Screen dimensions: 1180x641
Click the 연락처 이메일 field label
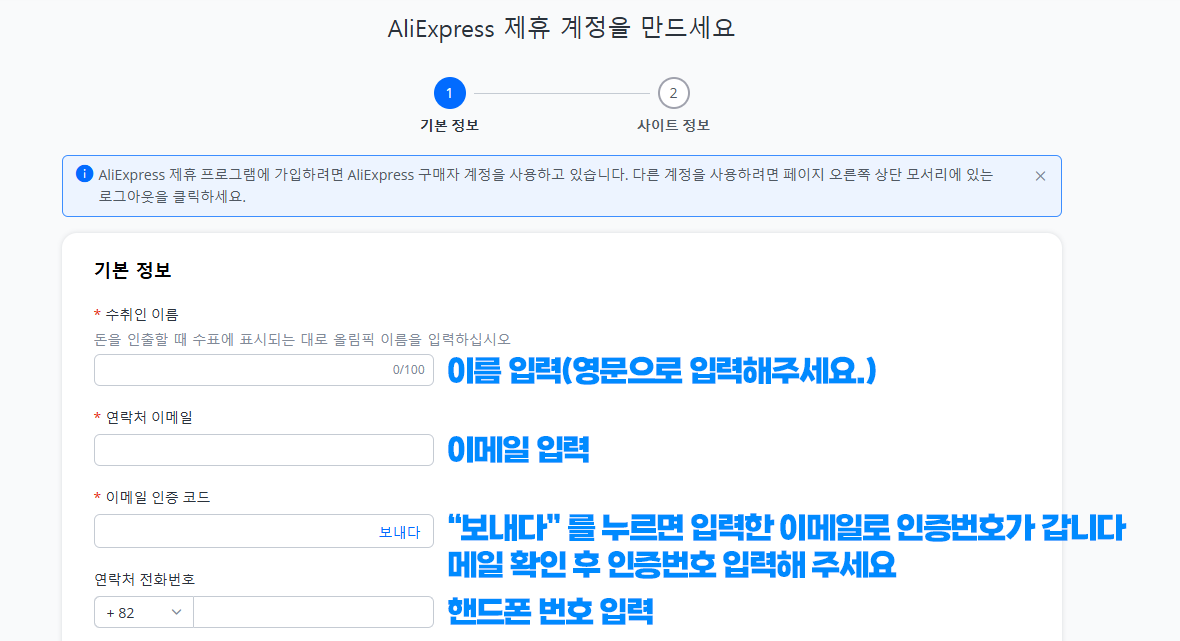pyautogui.click(x=149, y=418)
